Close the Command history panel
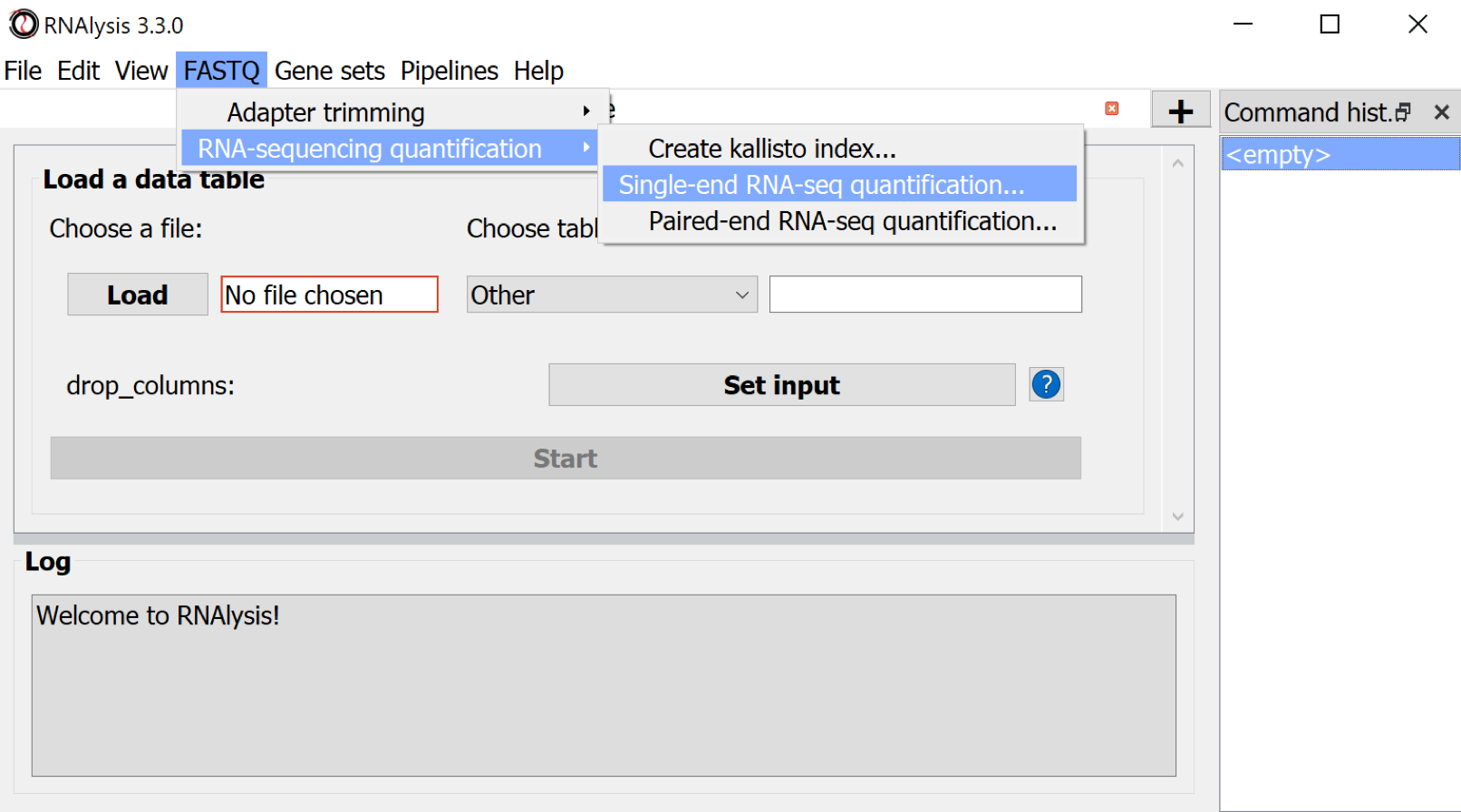1461x812 pixels. click(x=1441, y=112)
